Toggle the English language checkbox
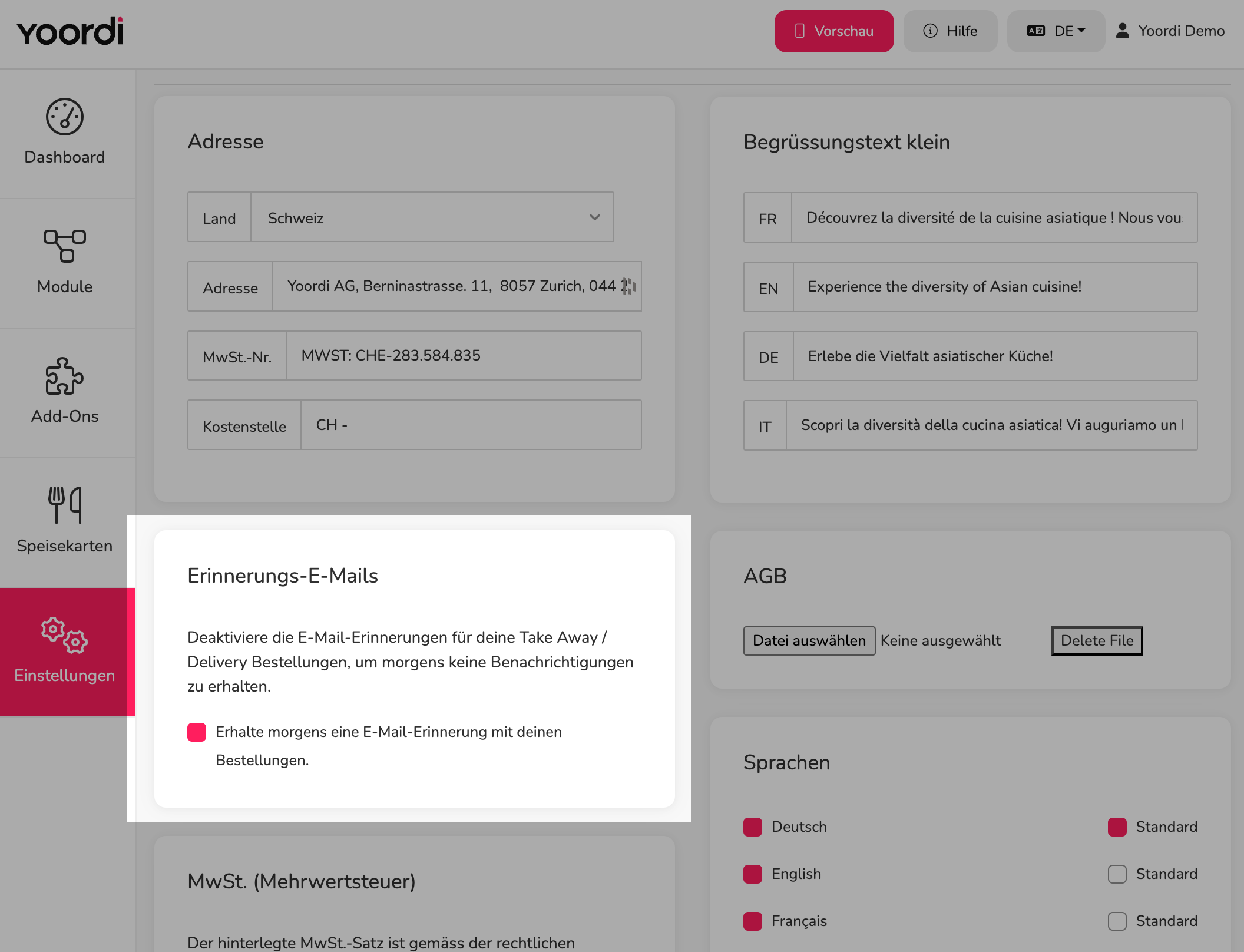Viewport: 1244px width, 952px height. coord(753,874)
